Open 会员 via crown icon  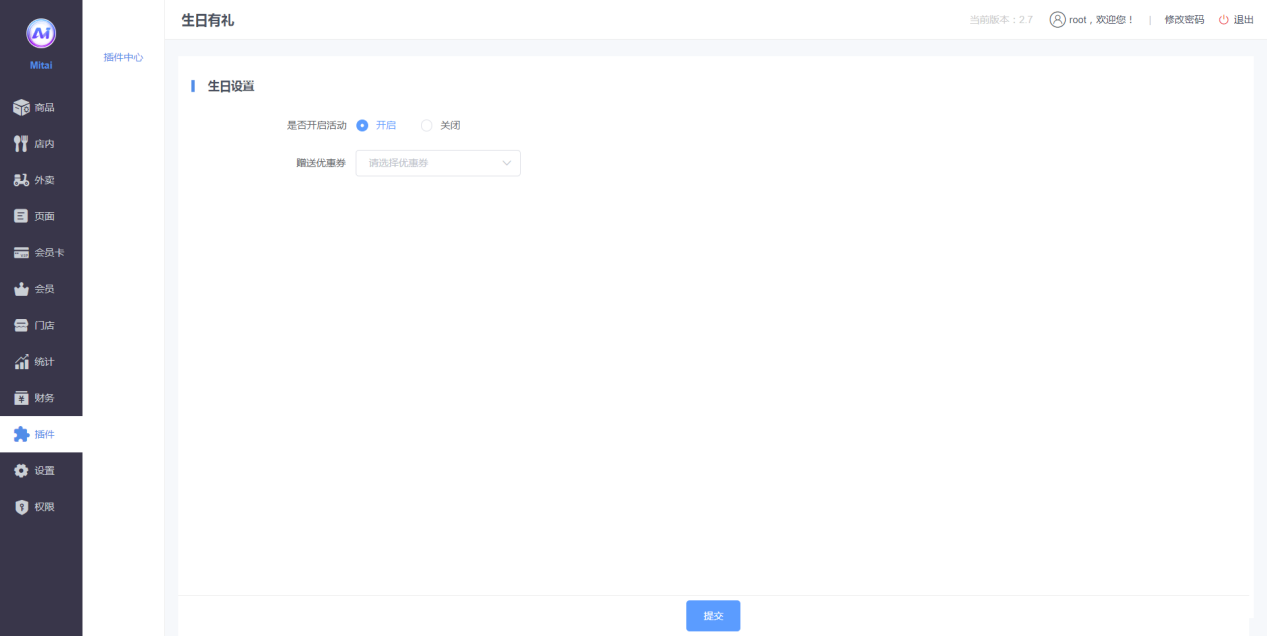pos(21,289)
